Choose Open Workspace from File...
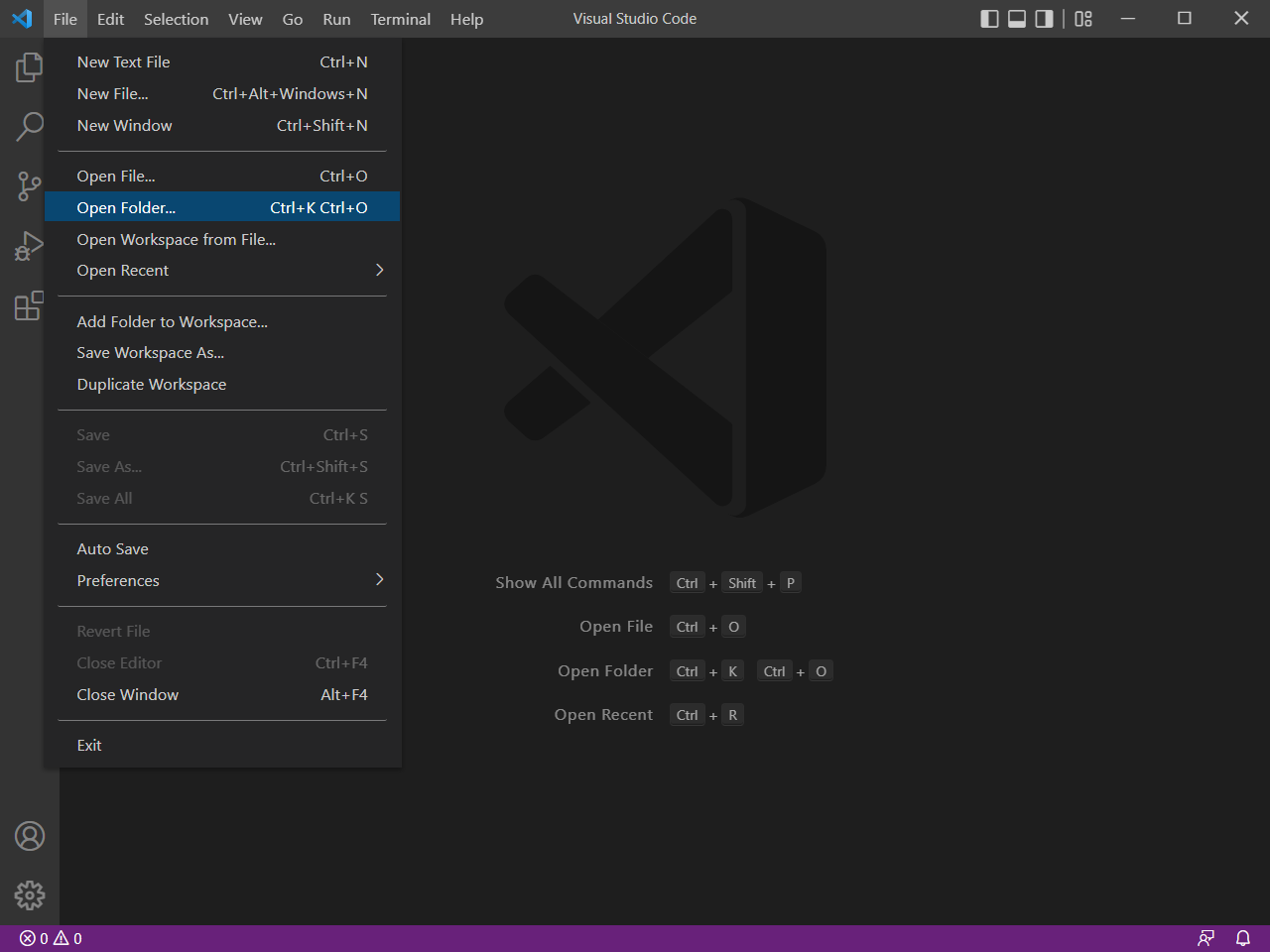Image resolution: width=1270 pixels, height=952 pixels. click(222, 239)
